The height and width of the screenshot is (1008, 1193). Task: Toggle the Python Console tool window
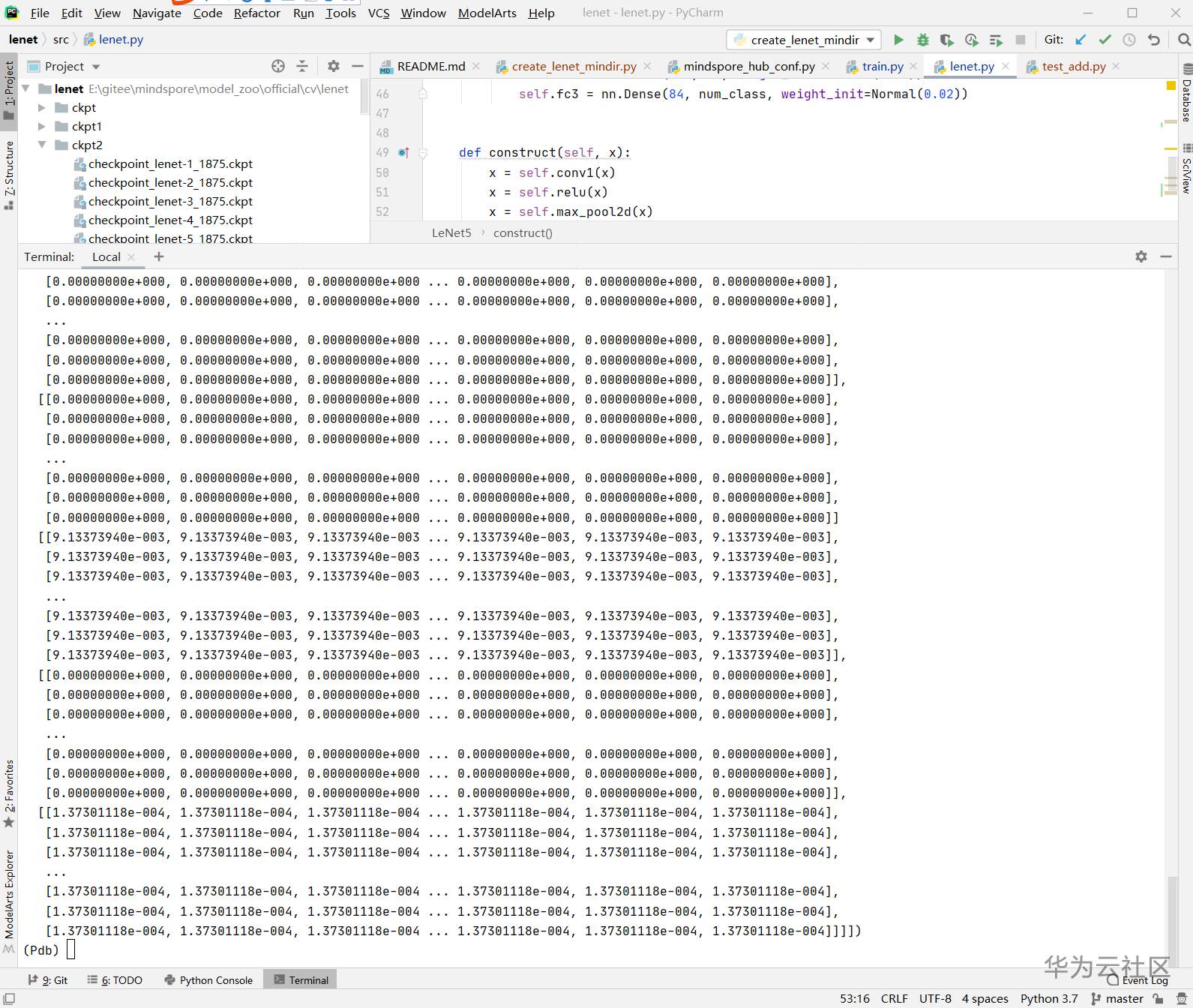[208, 980]
